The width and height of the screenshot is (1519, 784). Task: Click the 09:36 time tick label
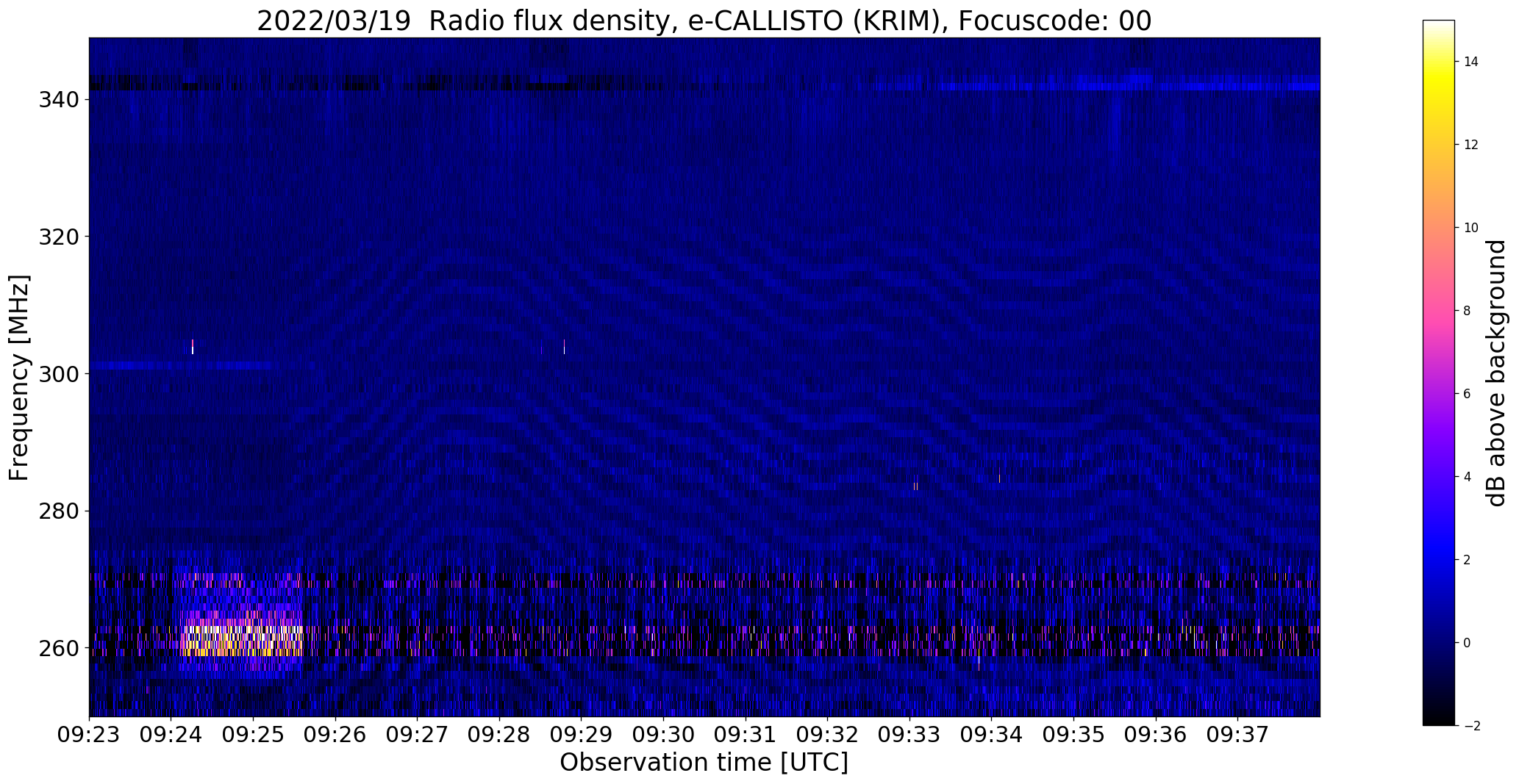coord(1156,735)
